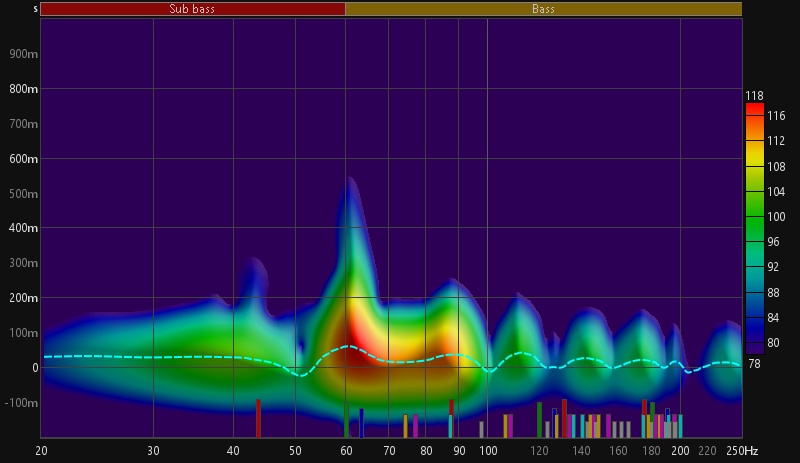800x463 pixels.
Task: Click the red top of the color scale
Action: click(754, 108)
